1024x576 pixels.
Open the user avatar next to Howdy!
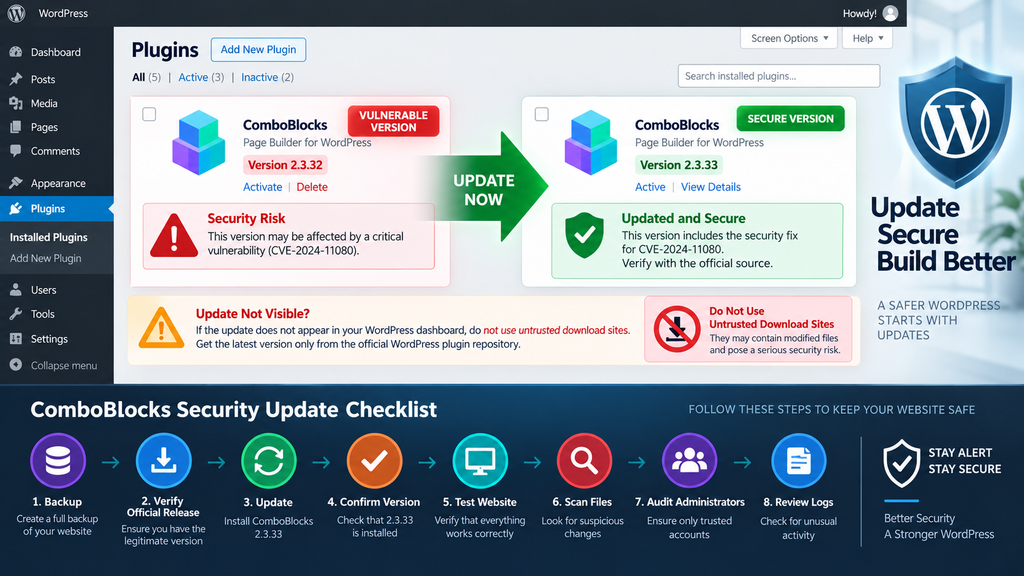tap(890, 13)
